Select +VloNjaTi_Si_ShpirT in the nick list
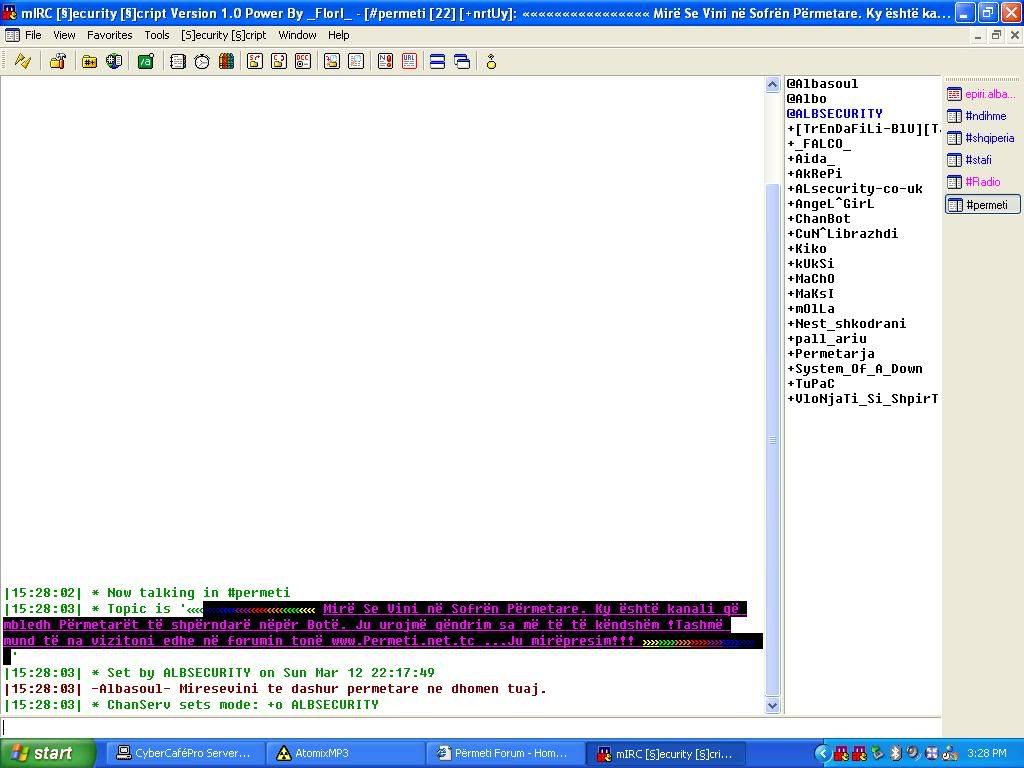This screenshot has height=768, width=1024. pyautogui.click(x=863, y=399)
